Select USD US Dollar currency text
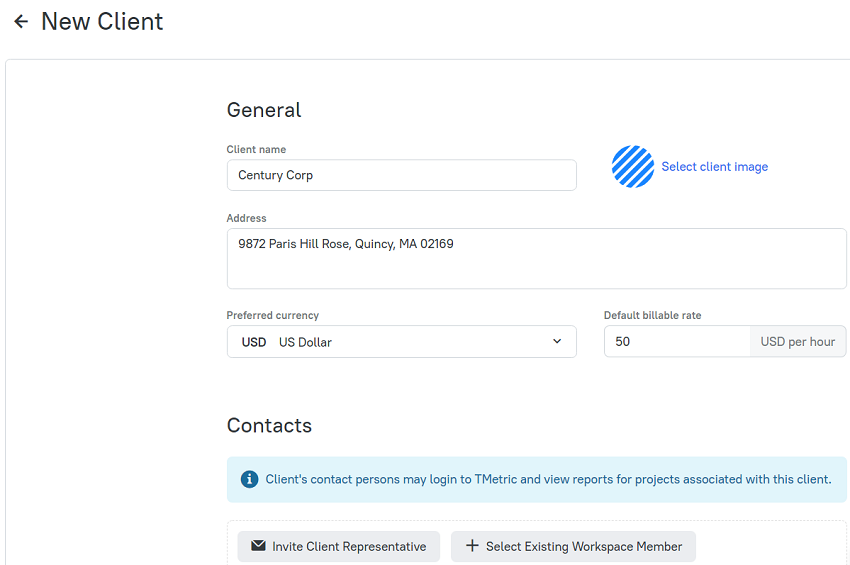 286,342
